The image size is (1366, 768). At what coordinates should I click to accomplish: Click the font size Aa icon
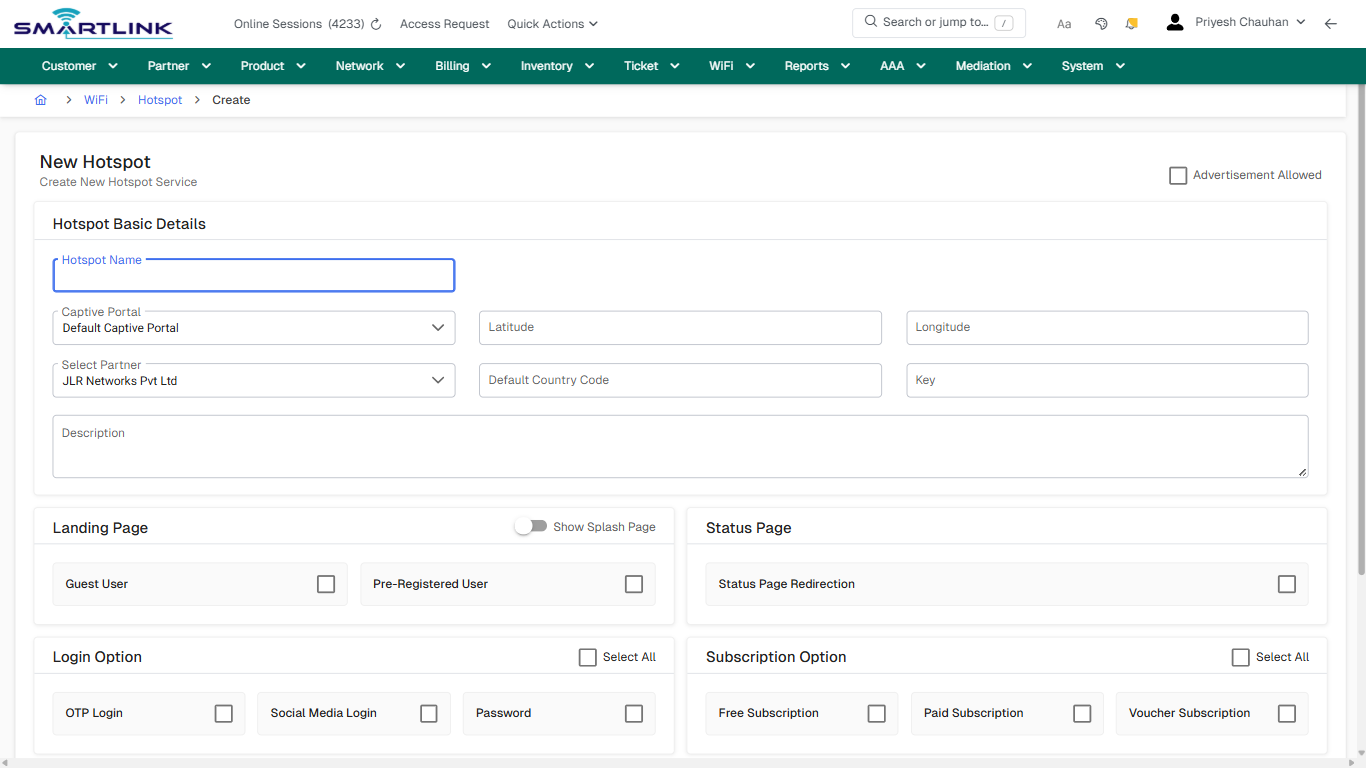pyautogui.click(x=1064, y=24)
